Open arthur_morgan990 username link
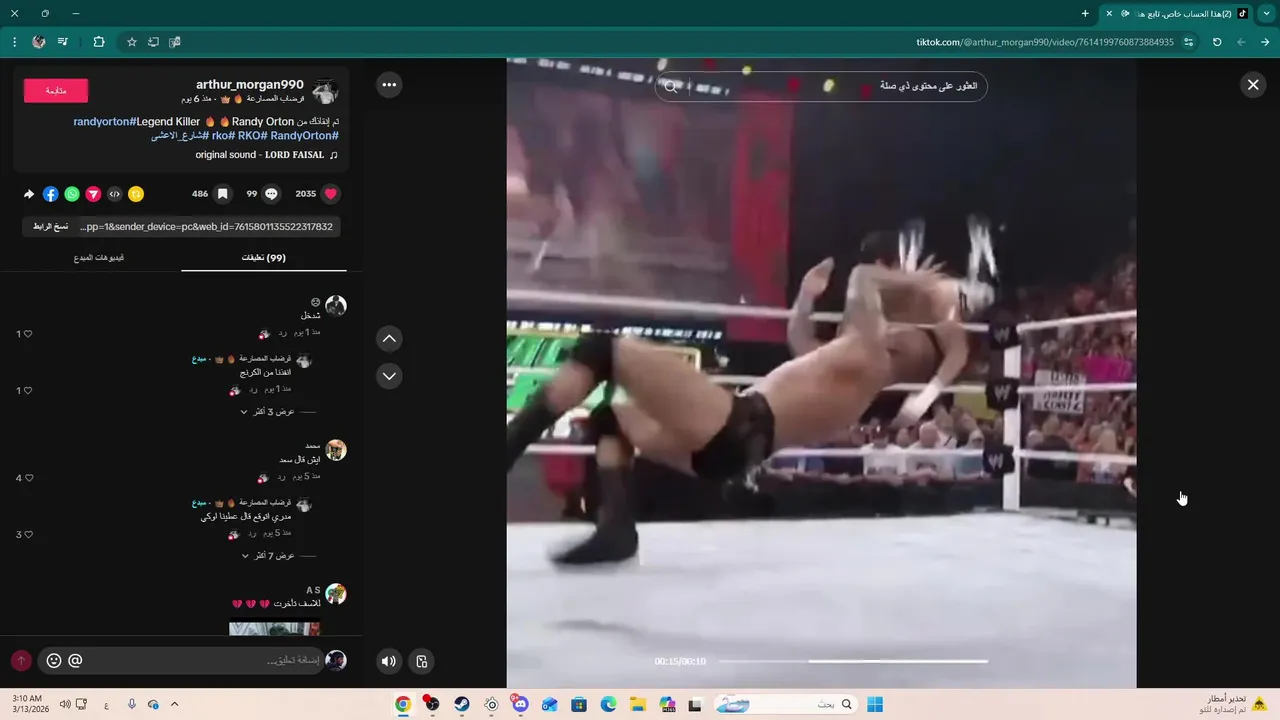The image size is (1280, 720). coord(250,85)
